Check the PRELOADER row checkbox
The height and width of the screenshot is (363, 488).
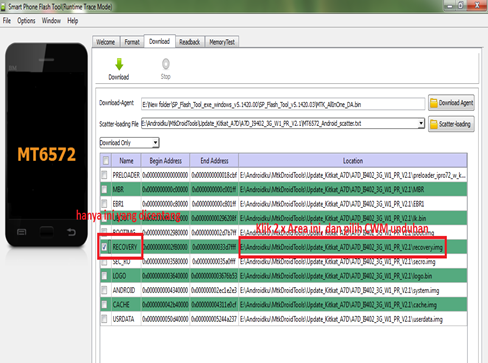point(104,175)
